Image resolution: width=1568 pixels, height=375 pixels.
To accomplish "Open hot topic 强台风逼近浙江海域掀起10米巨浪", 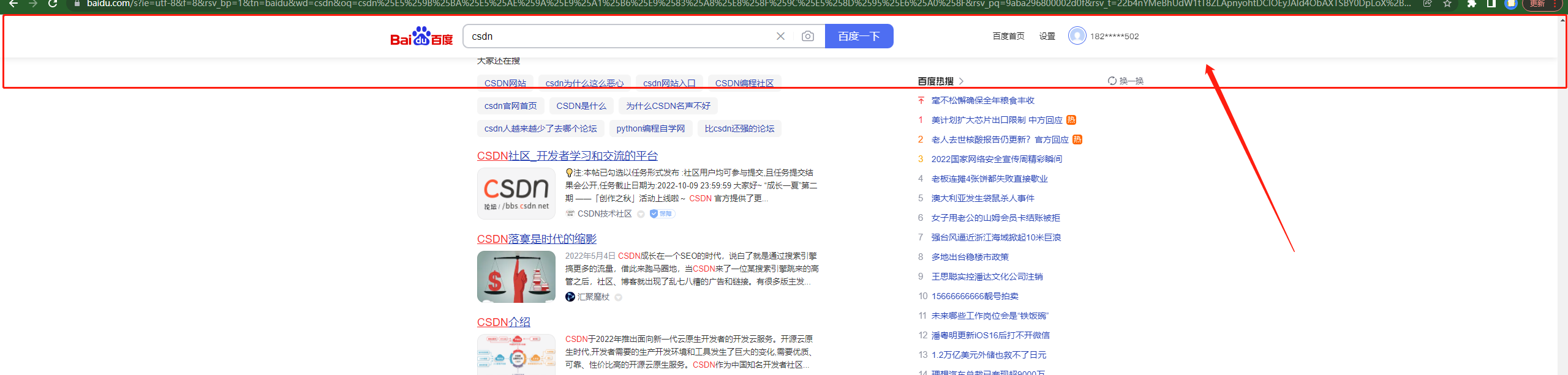I will click(x=996, y=237).
